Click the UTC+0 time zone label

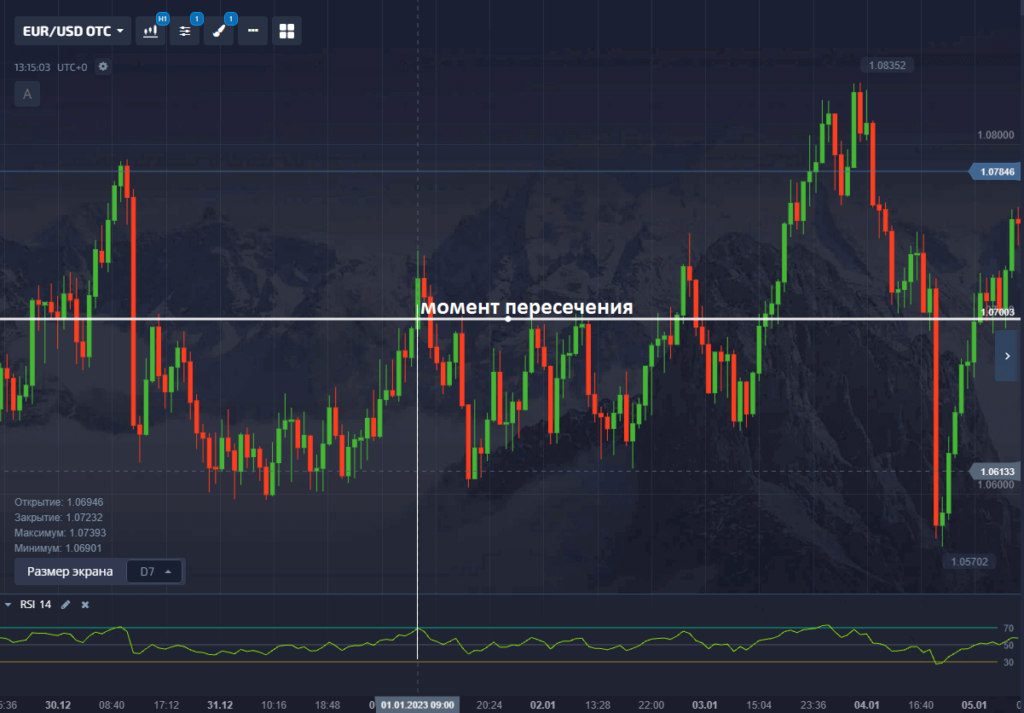coord(72,67)
